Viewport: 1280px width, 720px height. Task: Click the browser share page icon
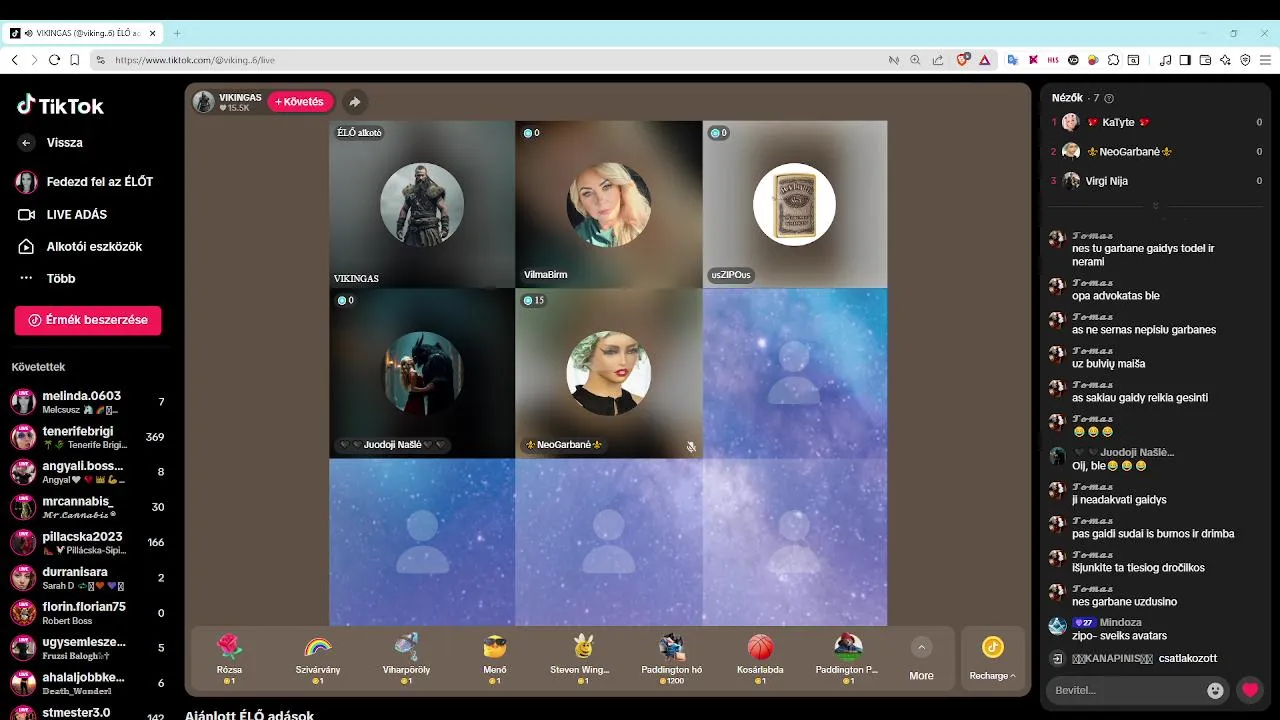(x=937, y=60)
